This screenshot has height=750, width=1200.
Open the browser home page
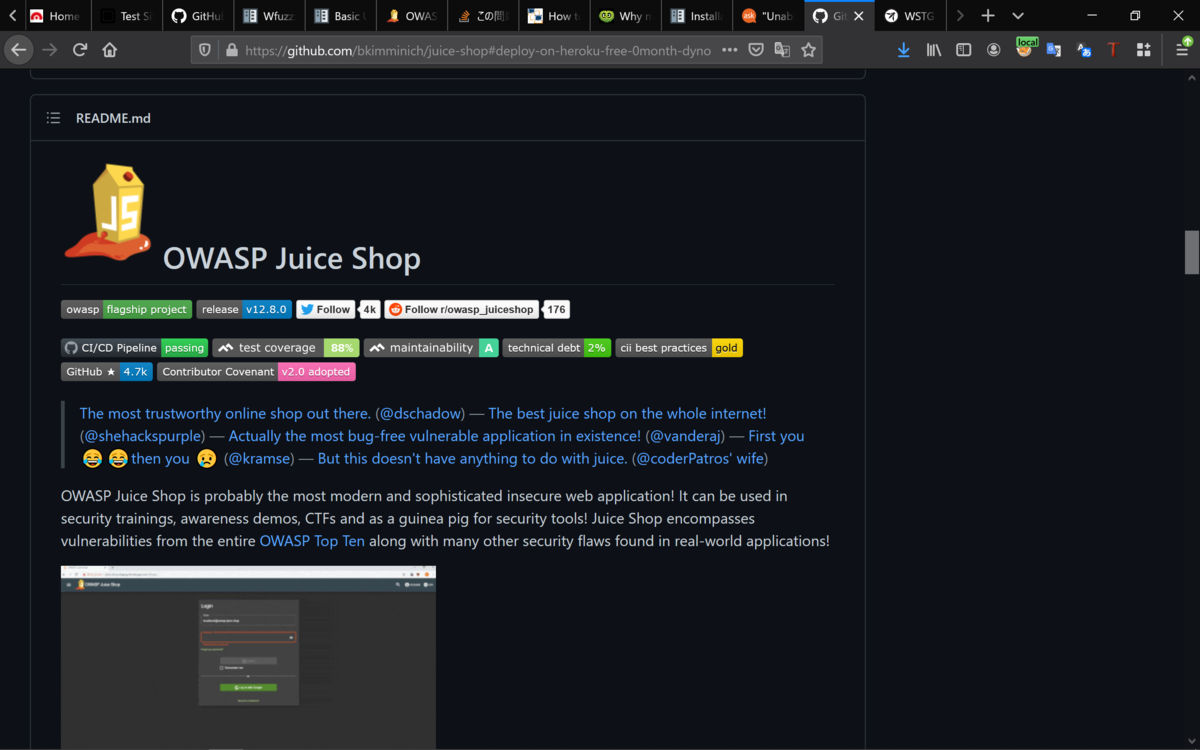pos(110,50)
